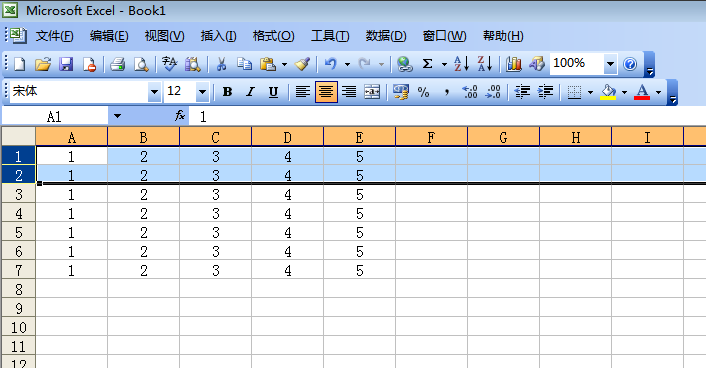Apply AutoSum sigma icon

(x=427, y=64)
